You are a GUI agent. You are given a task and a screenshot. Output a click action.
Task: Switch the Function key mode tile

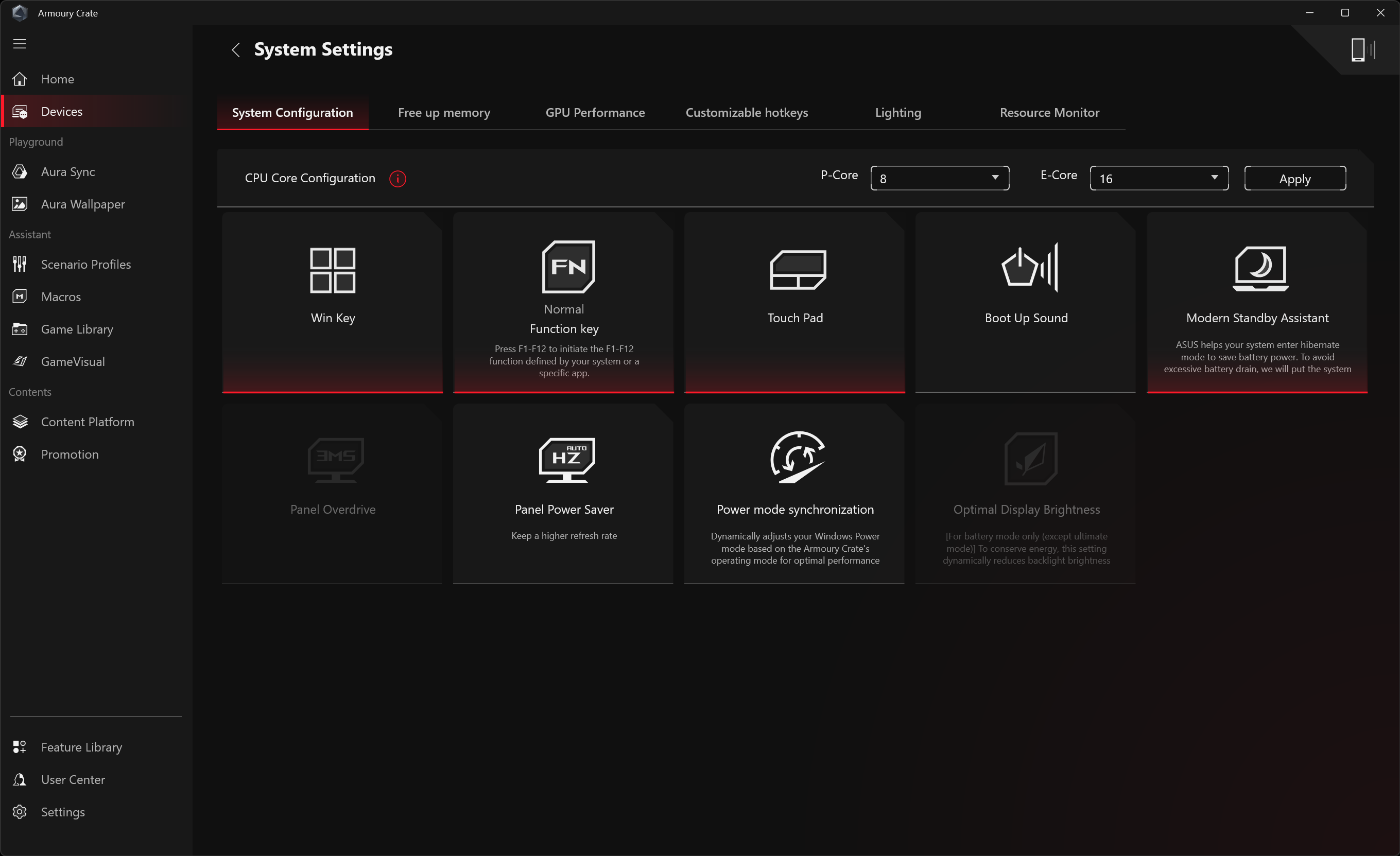tap(563, 301)
